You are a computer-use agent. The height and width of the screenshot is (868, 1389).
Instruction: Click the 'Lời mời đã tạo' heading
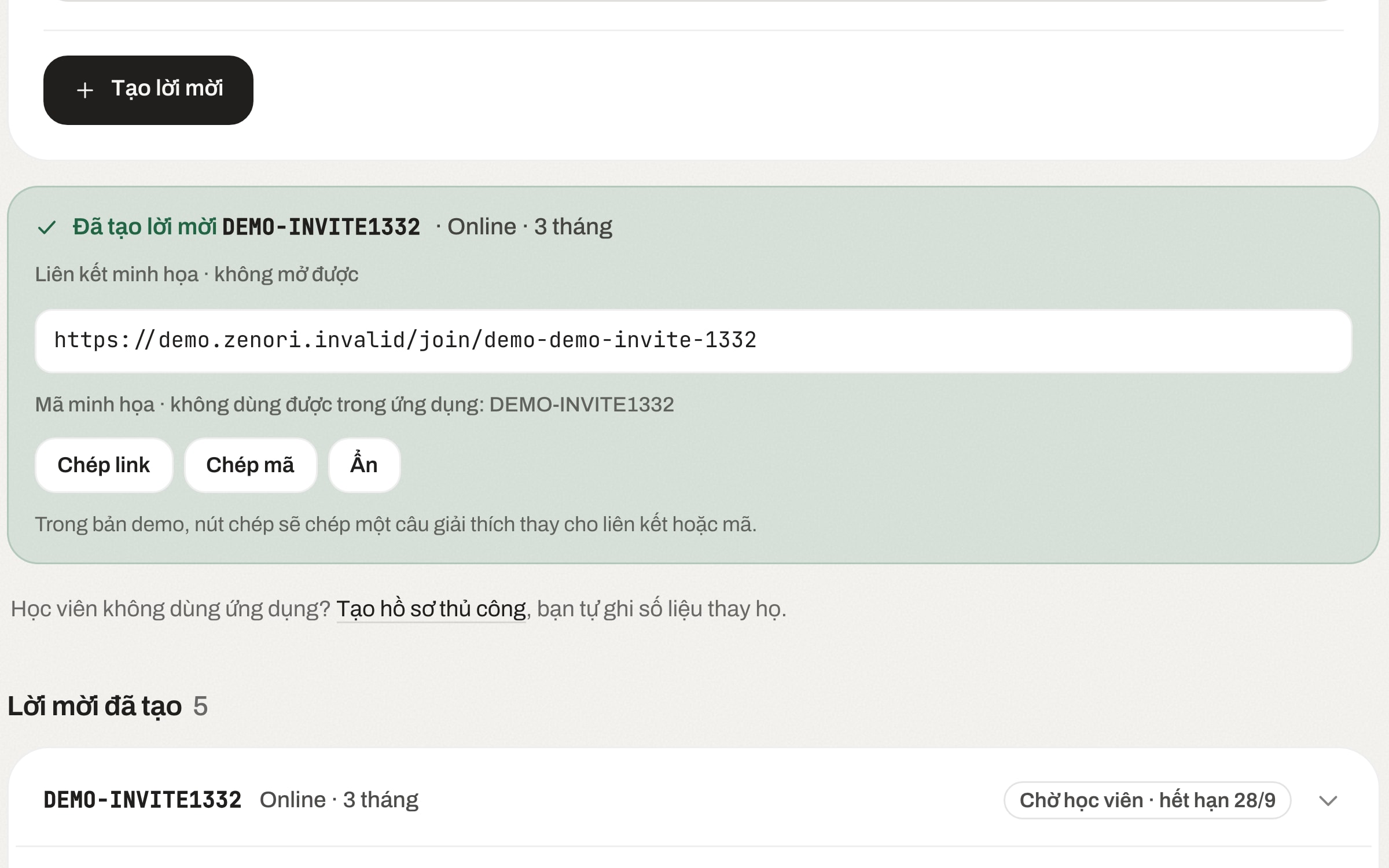pyautogui.click(x=95, y=706)
